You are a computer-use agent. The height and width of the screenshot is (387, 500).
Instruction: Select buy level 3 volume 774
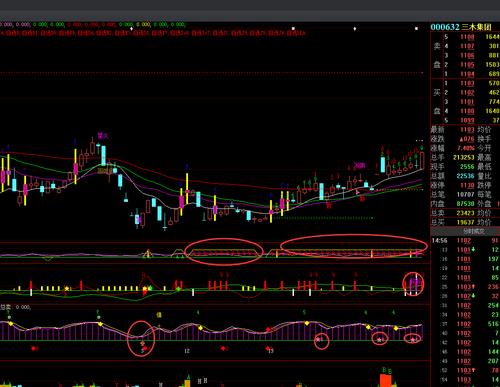(494, 102)
